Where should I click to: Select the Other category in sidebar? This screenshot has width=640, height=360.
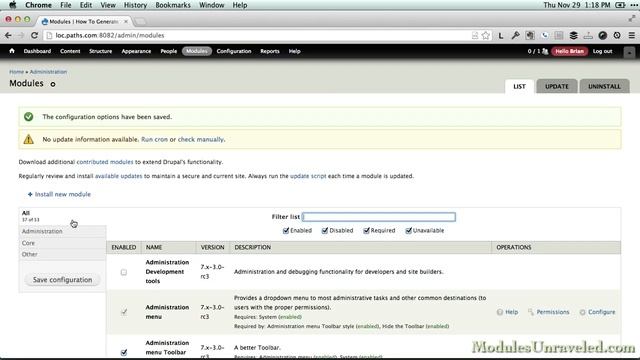[62, 254]
